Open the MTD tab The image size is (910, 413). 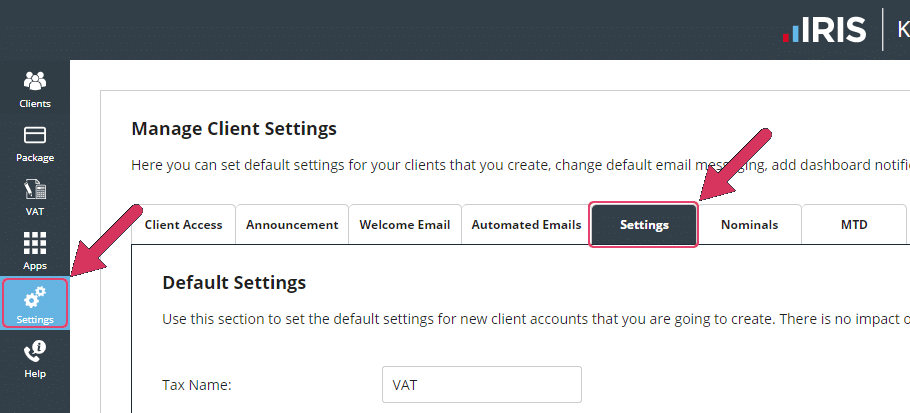[x=853, y=225]
